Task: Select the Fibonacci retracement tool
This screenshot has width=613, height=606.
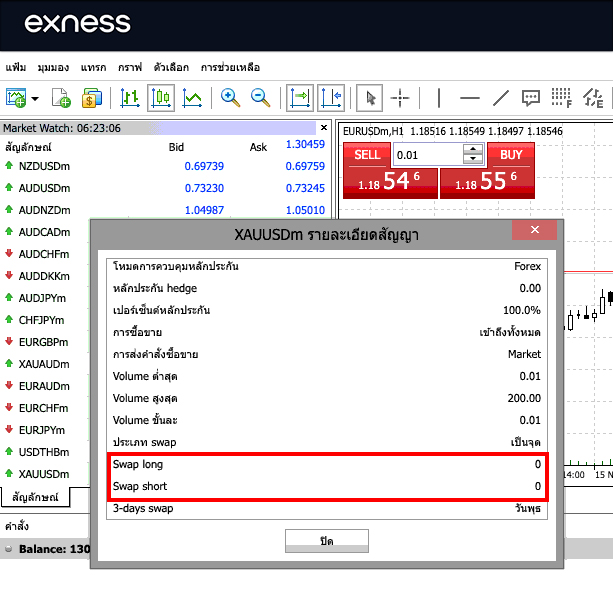Action: coord(562,98)
